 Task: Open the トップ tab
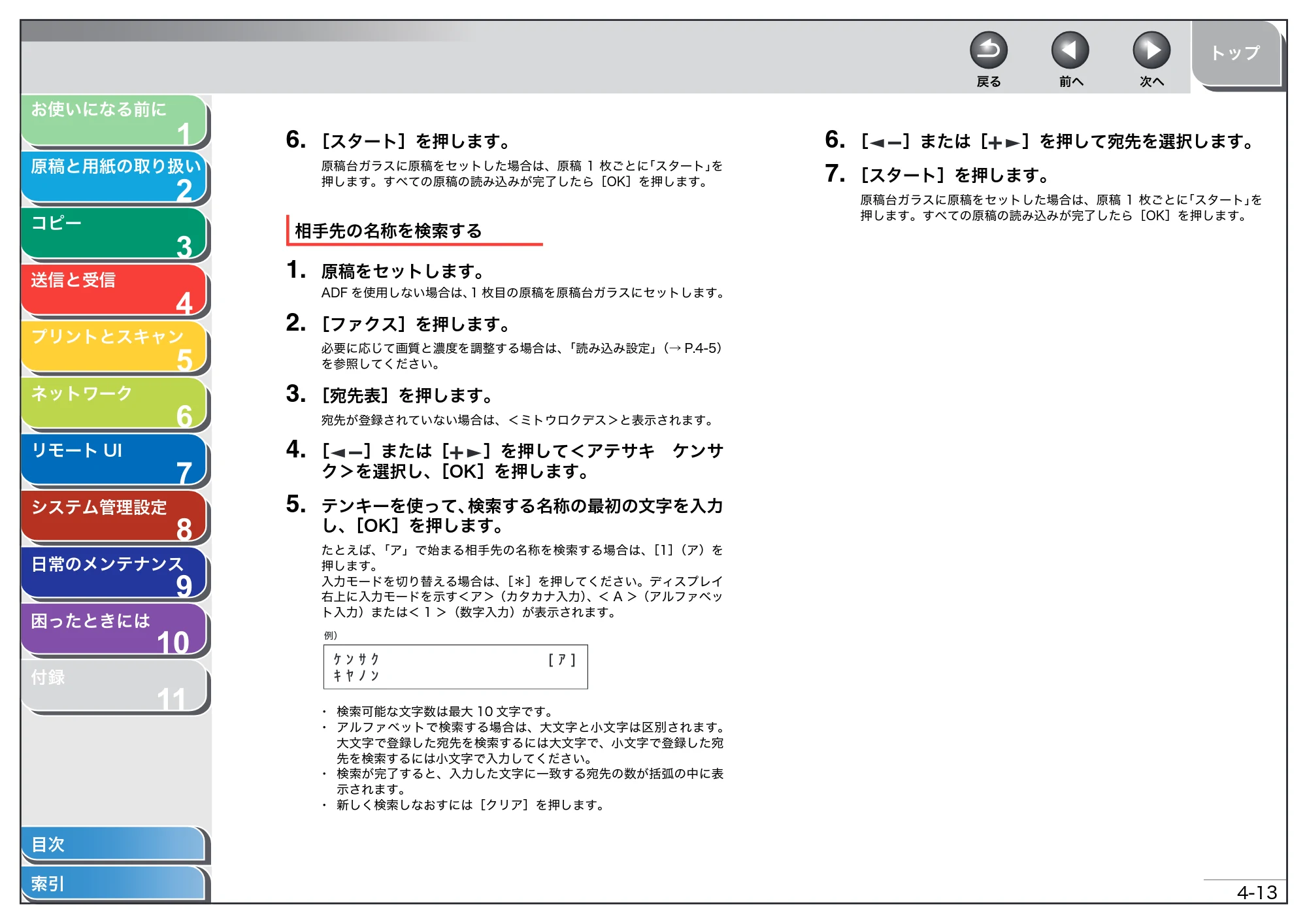coord(1236,54)
